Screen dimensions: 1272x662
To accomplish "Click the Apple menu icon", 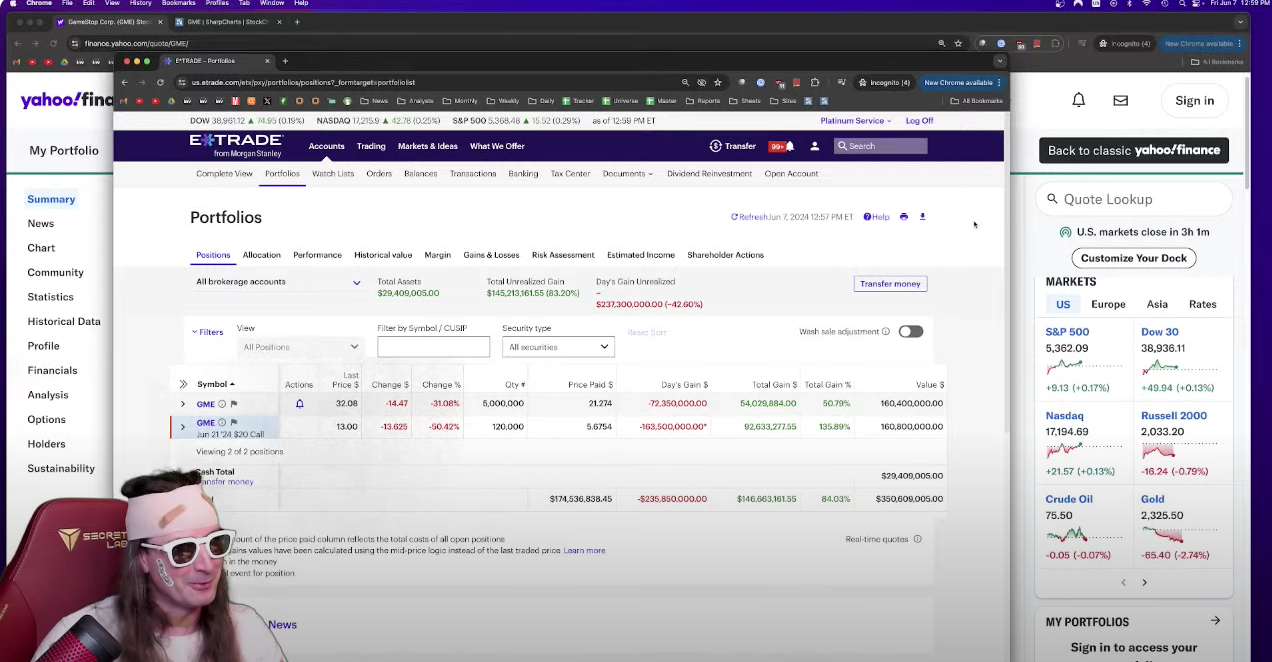I will [x=12, y=4].
